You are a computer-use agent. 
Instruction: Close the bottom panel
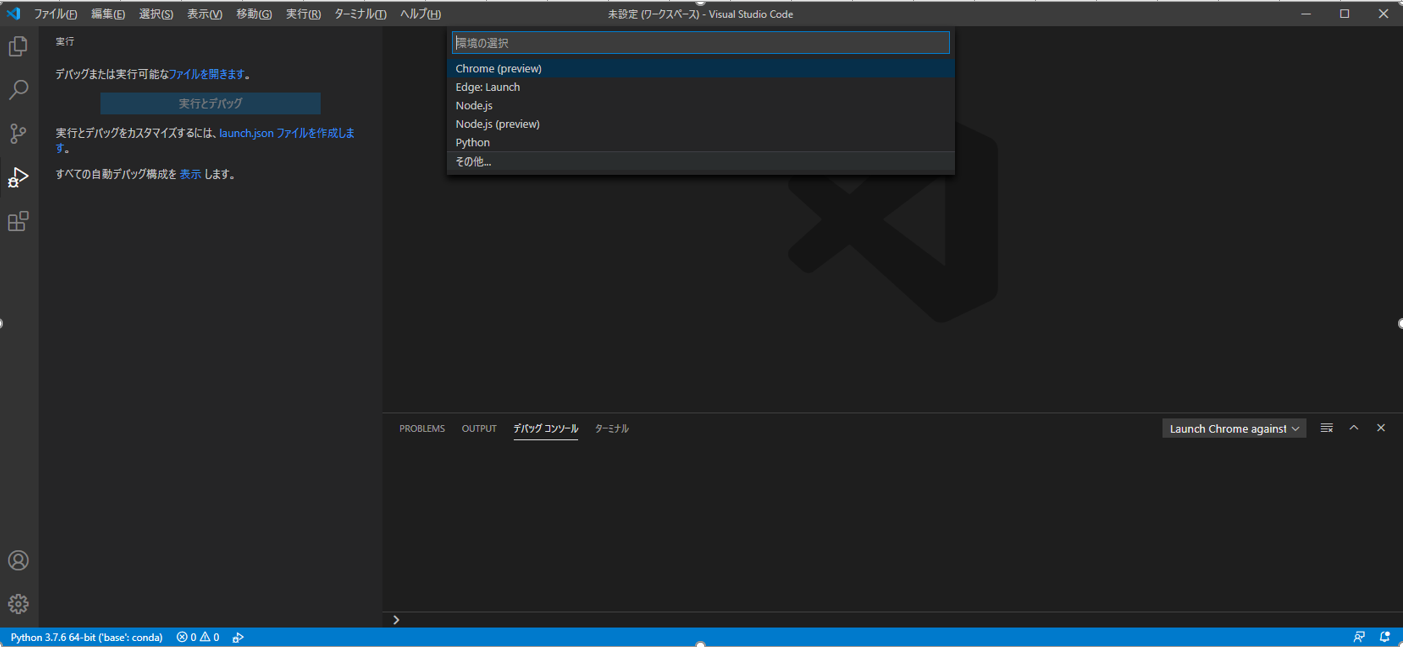[x=1381, y=428]
